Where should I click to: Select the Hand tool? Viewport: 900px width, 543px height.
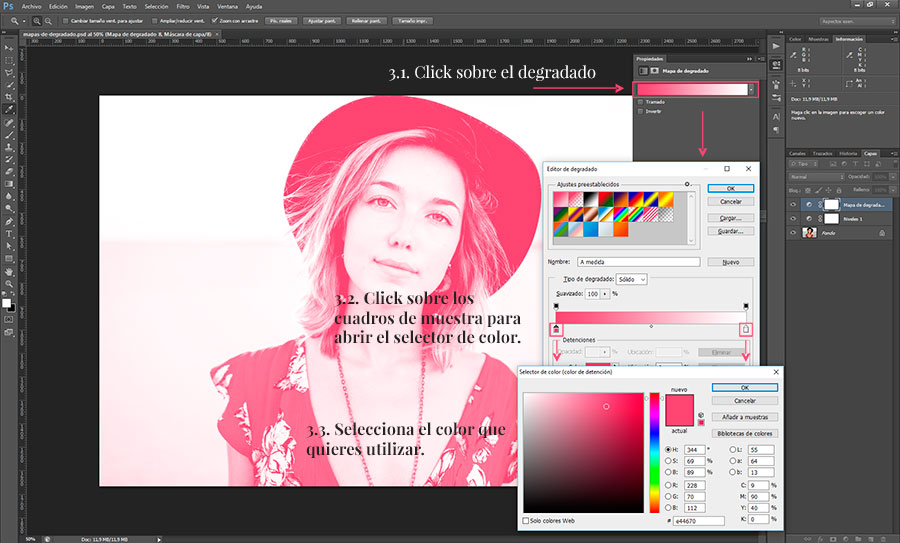click(9, 271)
